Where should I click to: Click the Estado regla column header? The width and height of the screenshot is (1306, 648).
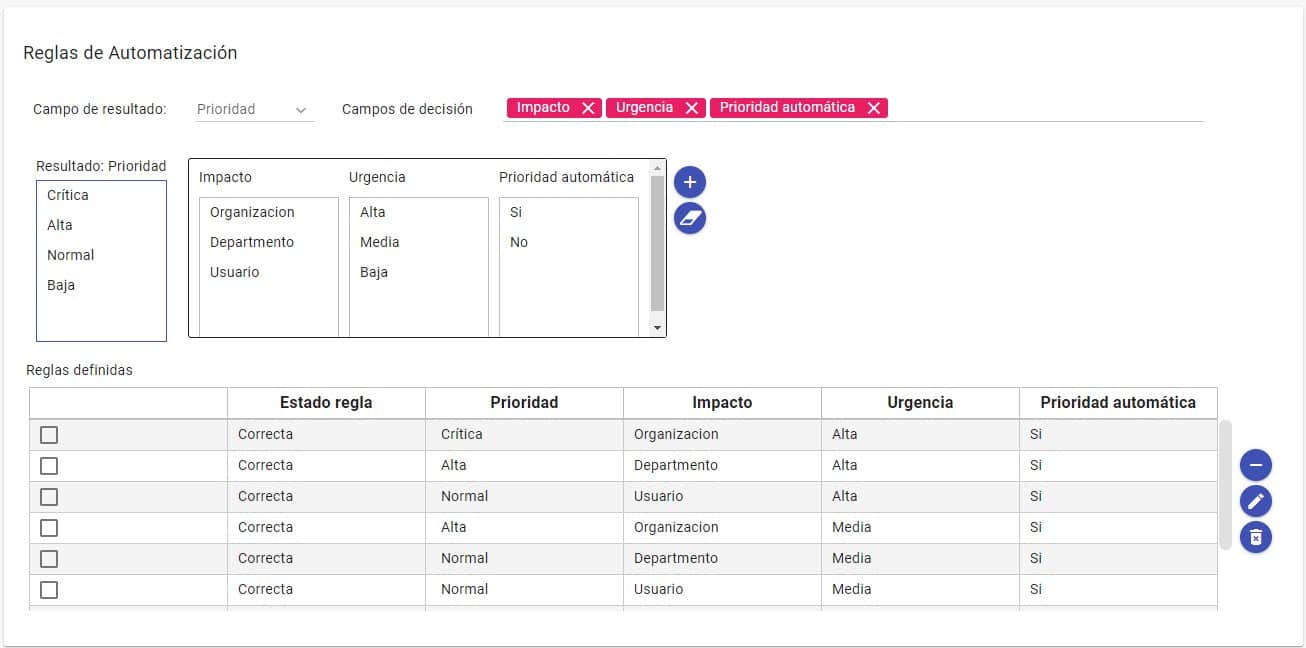pyautogui.click(x=326, y=403)
